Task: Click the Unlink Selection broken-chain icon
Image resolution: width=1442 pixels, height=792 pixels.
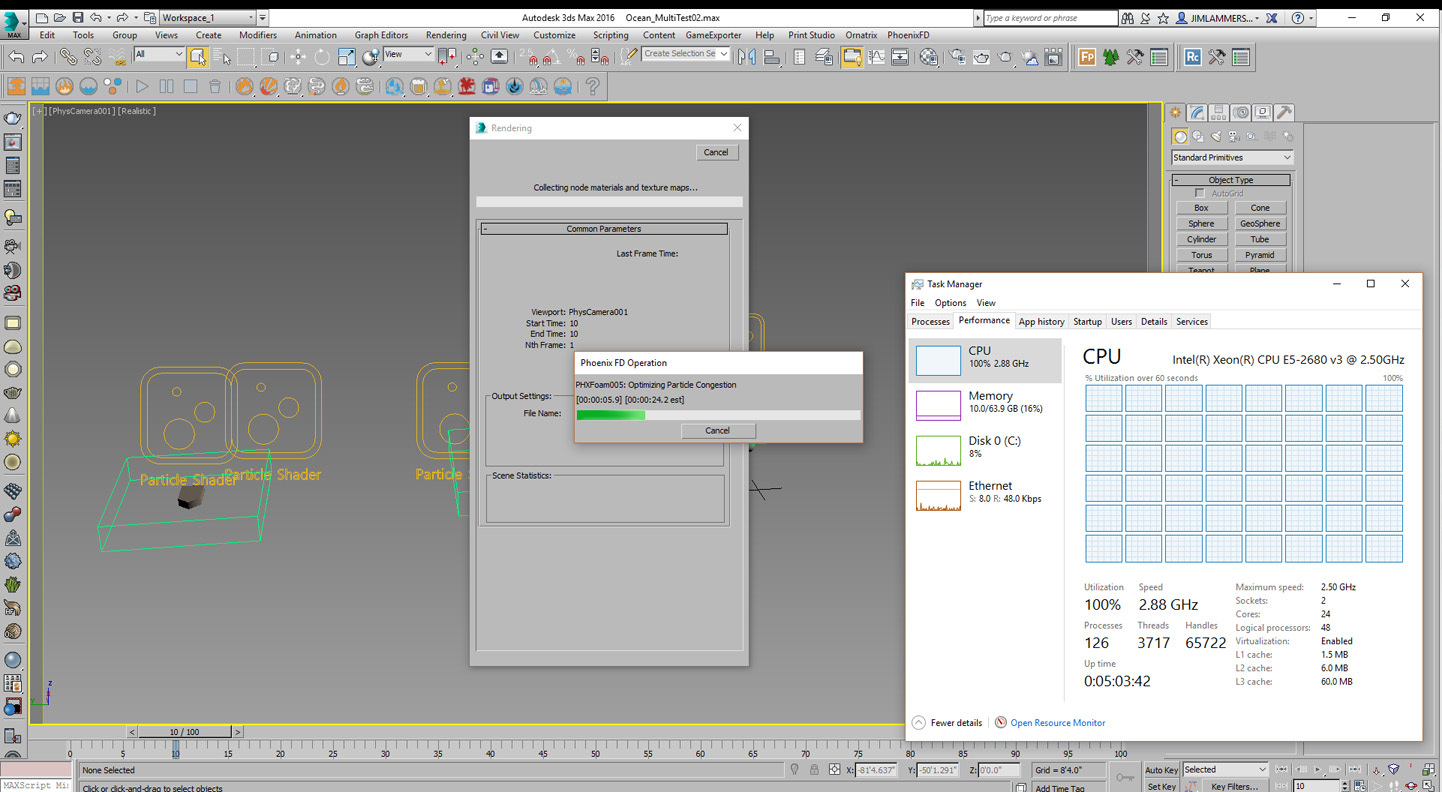Action: [x=92, y=57]
